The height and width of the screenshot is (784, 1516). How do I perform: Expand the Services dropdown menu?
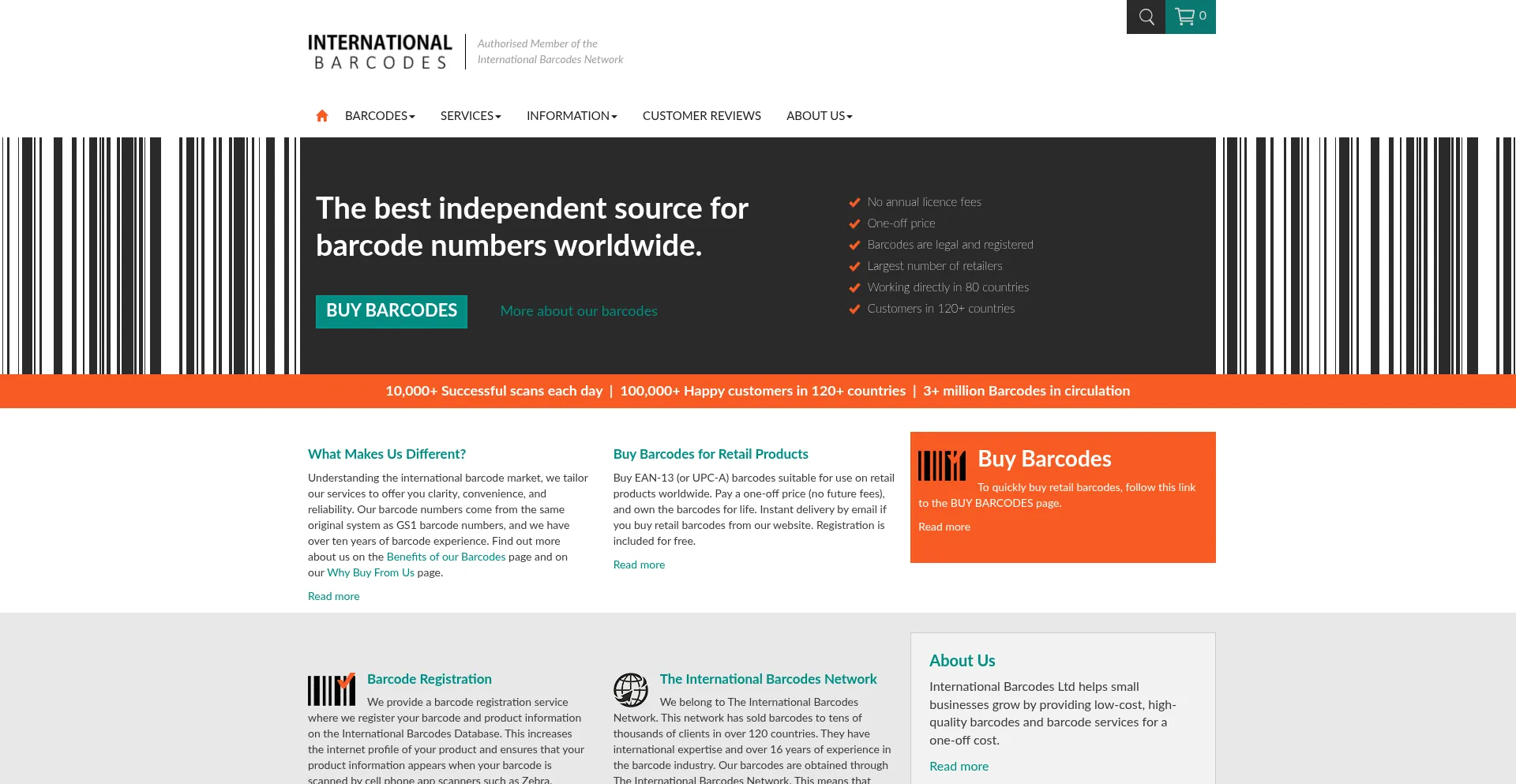tap(471, 116)
